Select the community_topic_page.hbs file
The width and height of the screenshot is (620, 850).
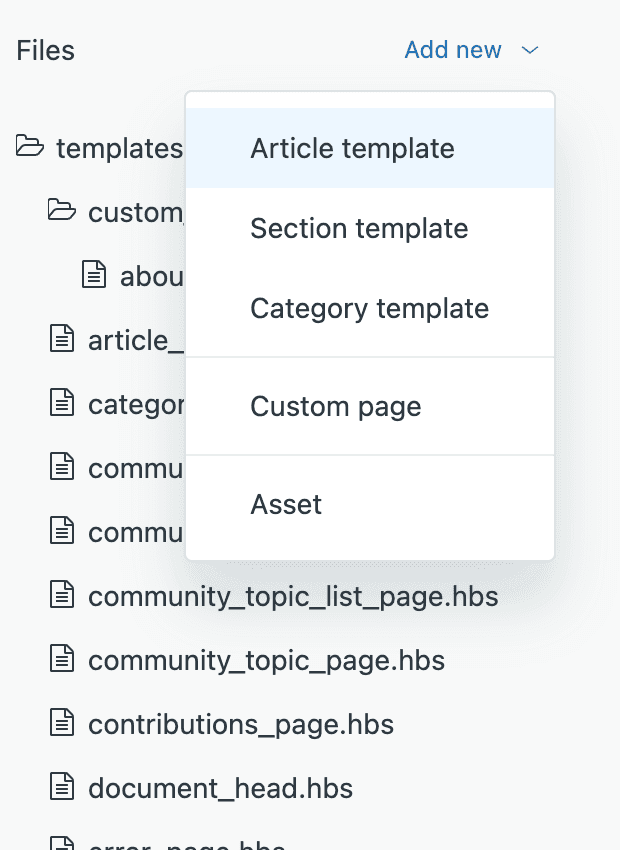pos(267,659)
